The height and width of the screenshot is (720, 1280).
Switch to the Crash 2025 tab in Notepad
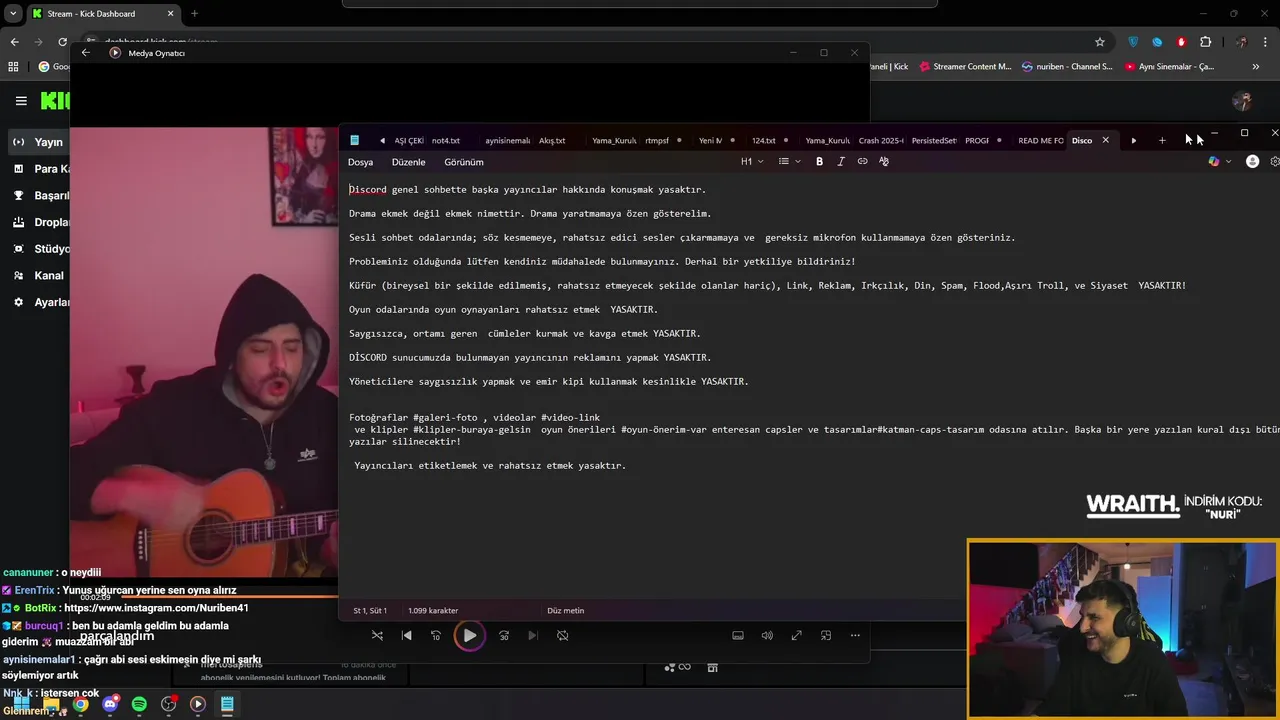tap(881, 141)
